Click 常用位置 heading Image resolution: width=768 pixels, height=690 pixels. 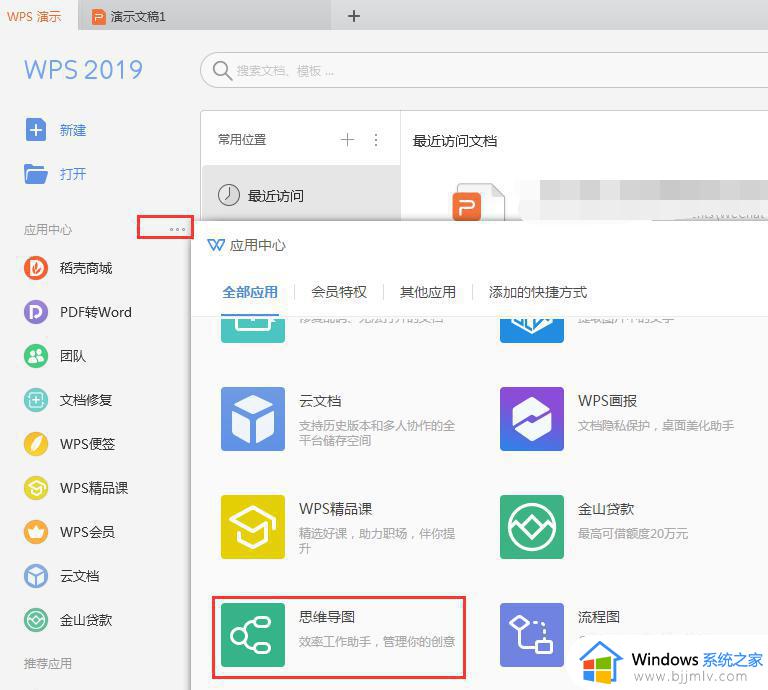pyautogui.click(x=242, y=140)
